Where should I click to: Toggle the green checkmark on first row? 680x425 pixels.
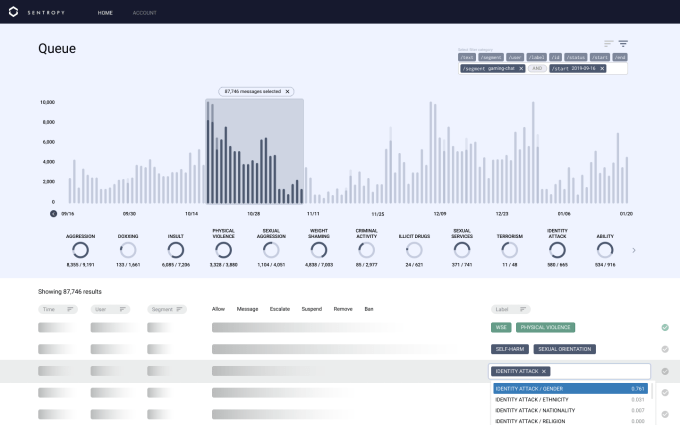pos(665,327)
